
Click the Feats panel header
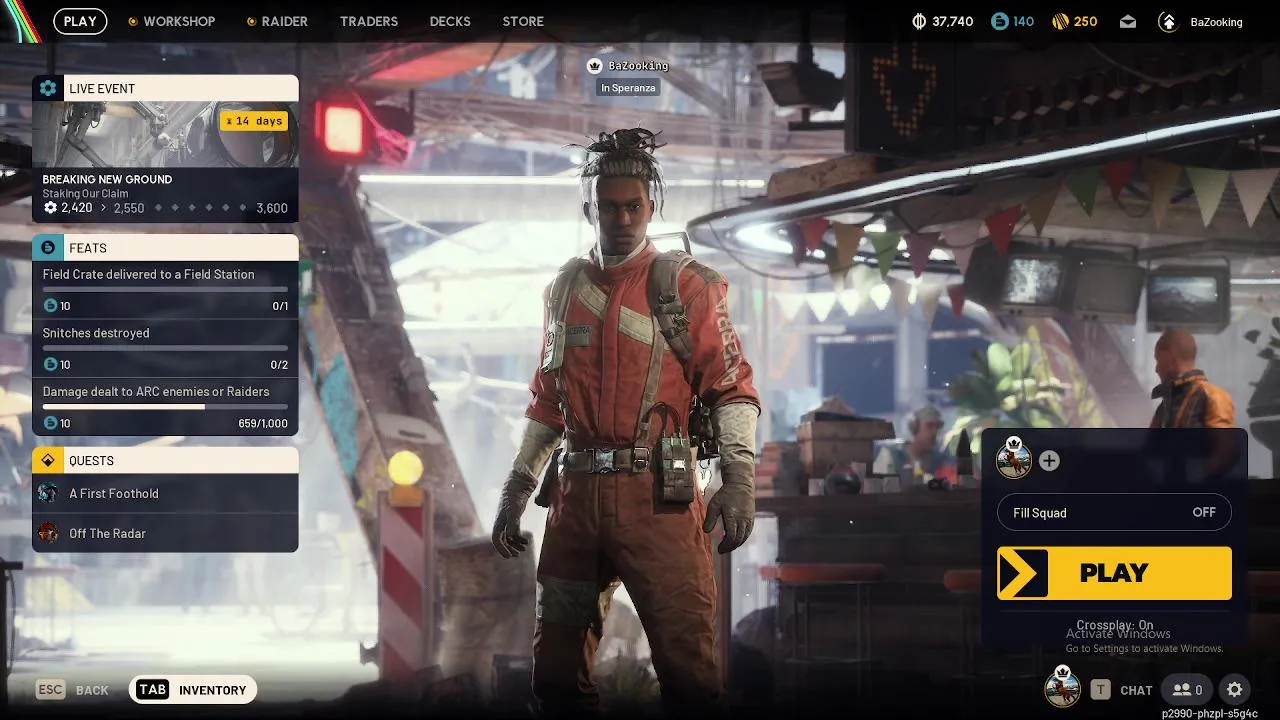pyautogui.click(x=165, y=248)
